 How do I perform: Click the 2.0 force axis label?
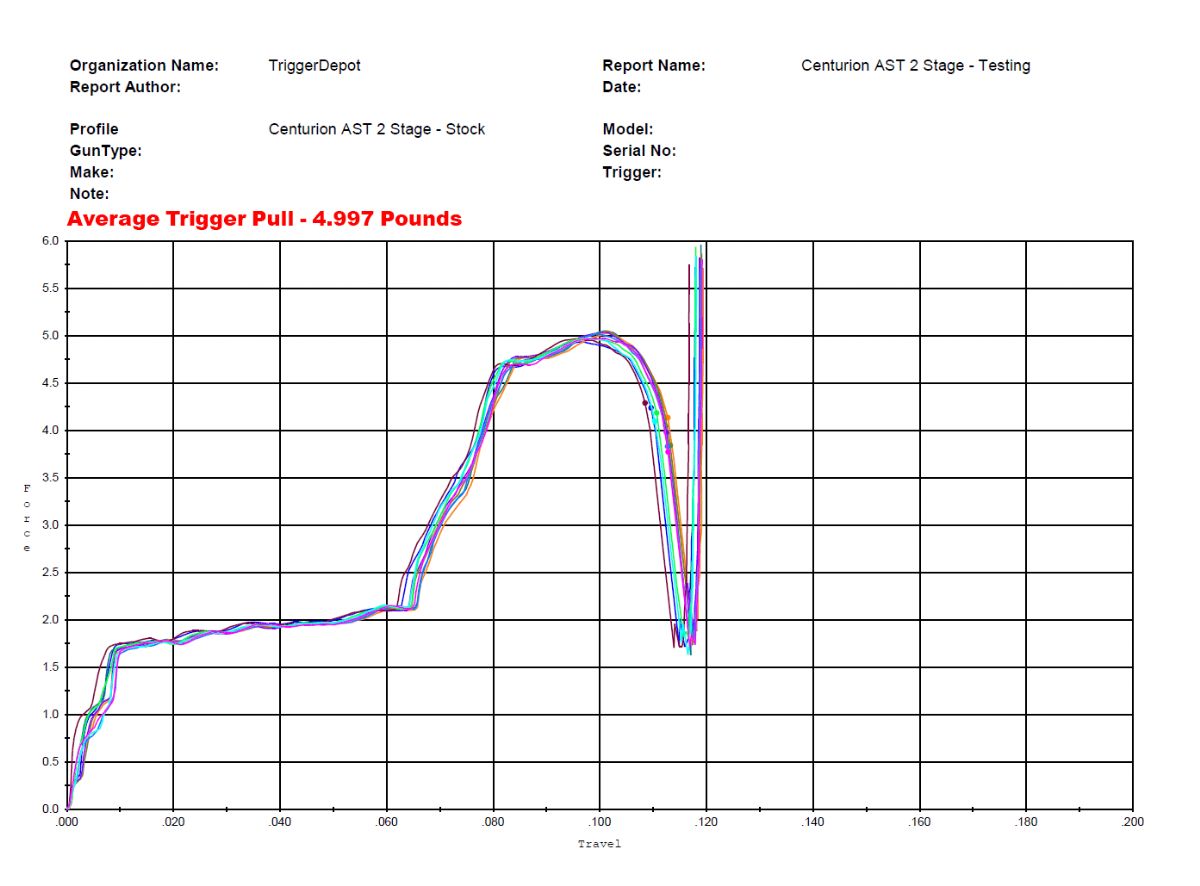[x=49, y=620]
